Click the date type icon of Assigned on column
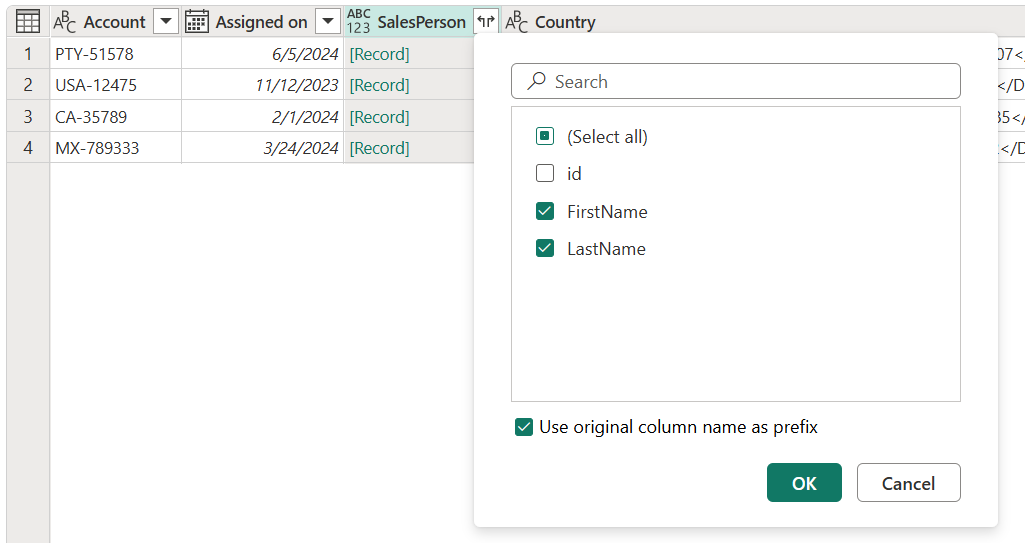The width and height of the screenshot is (1025, 543). (x=197, y=22)
